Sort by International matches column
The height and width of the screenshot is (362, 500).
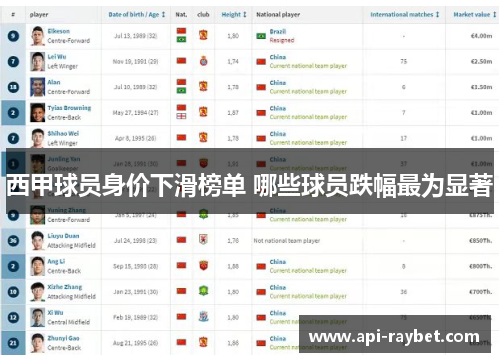tap(405, 15)
